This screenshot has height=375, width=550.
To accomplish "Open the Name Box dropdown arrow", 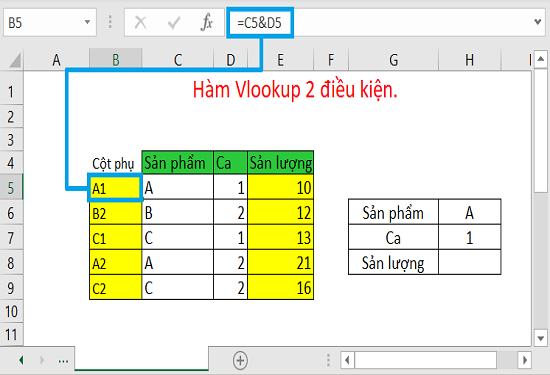I will point(87,22).
